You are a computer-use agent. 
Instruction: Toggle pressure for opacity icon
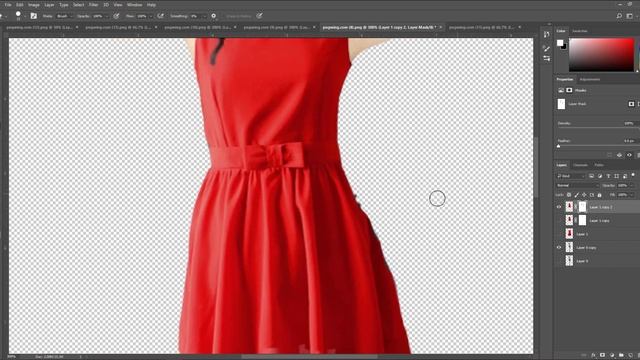click(x=116, y=16)
